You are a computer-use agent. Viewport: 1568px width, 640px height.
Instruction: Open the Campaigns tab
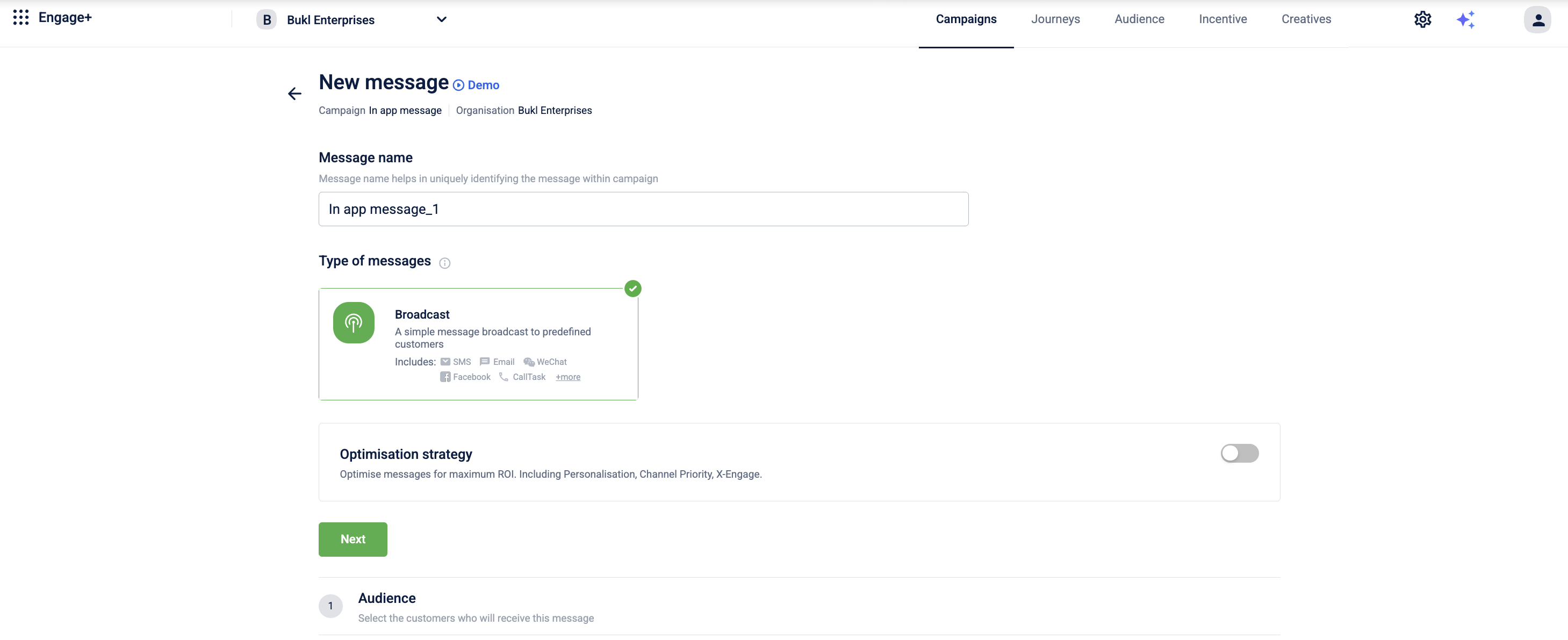point(966,19)
